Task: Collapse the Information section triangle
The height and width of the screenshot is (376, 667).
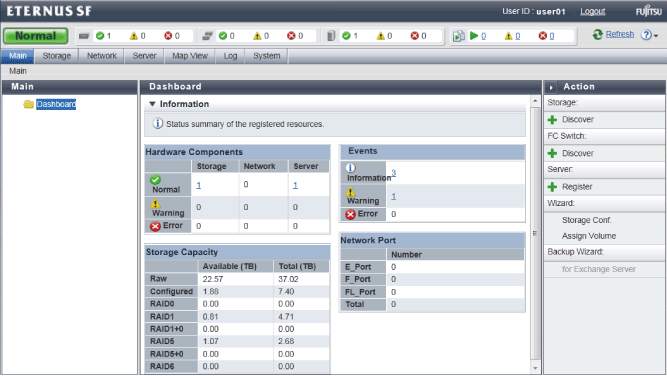Action: 152,104
